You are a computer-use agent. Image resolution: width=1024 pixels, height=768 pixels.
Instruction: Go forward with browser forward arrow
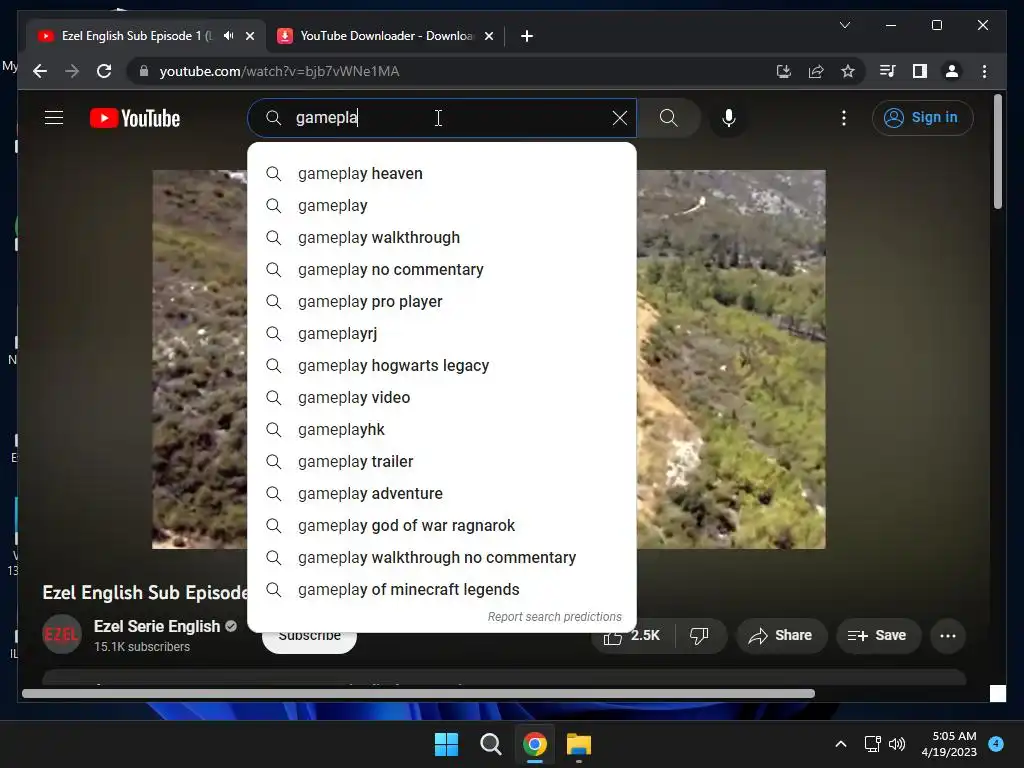[72, 71]
